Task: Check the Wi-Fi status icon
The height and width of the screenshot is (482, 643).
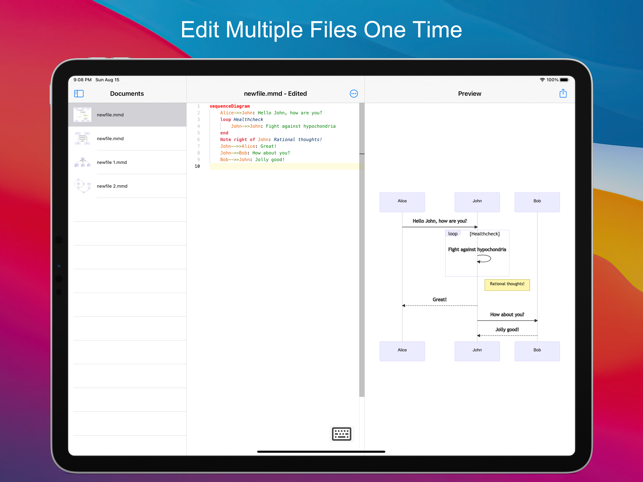Action: coord(542,80)
